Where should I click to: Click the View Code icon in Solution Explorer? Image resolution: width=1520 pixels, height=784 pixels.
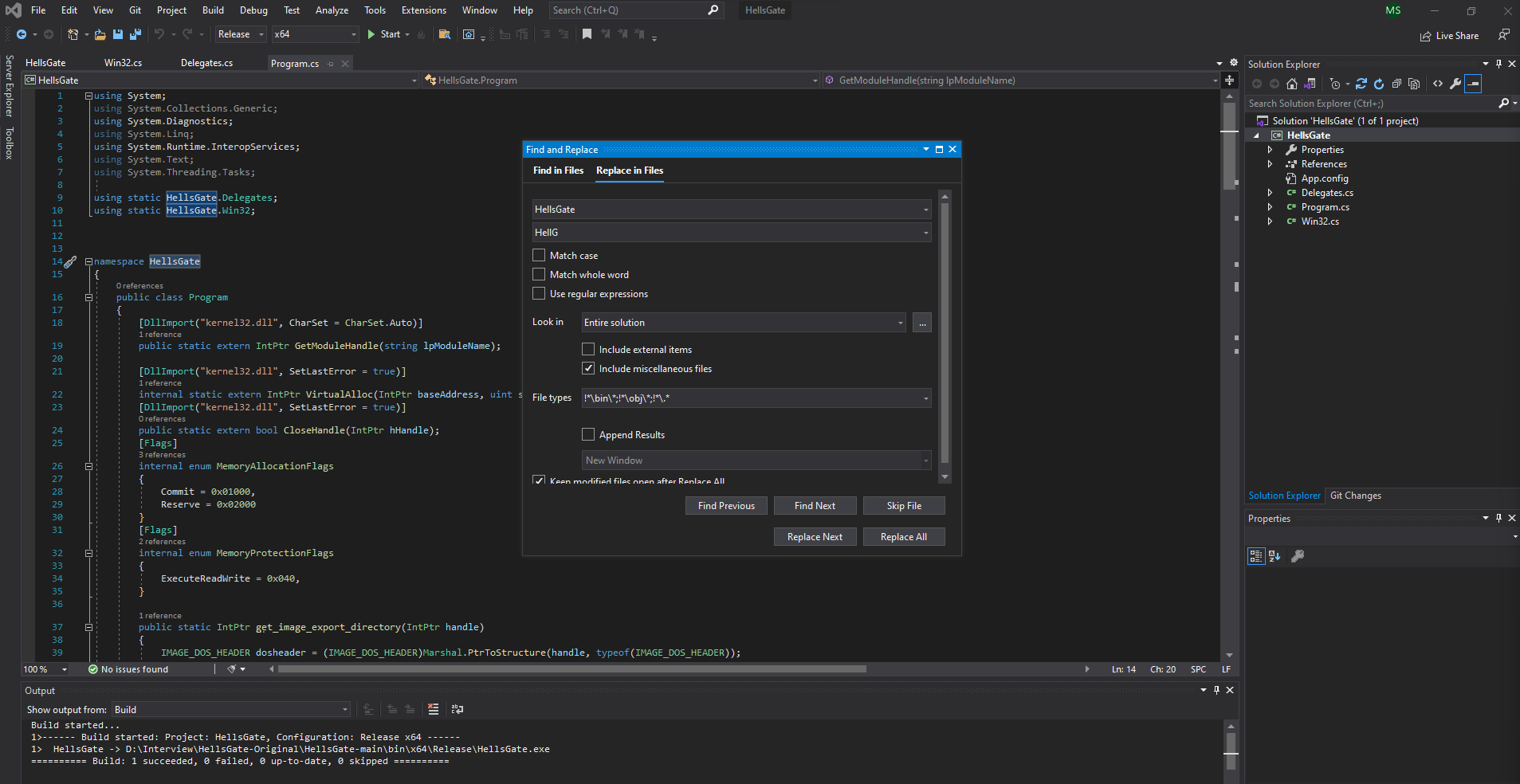[1438, 84]
